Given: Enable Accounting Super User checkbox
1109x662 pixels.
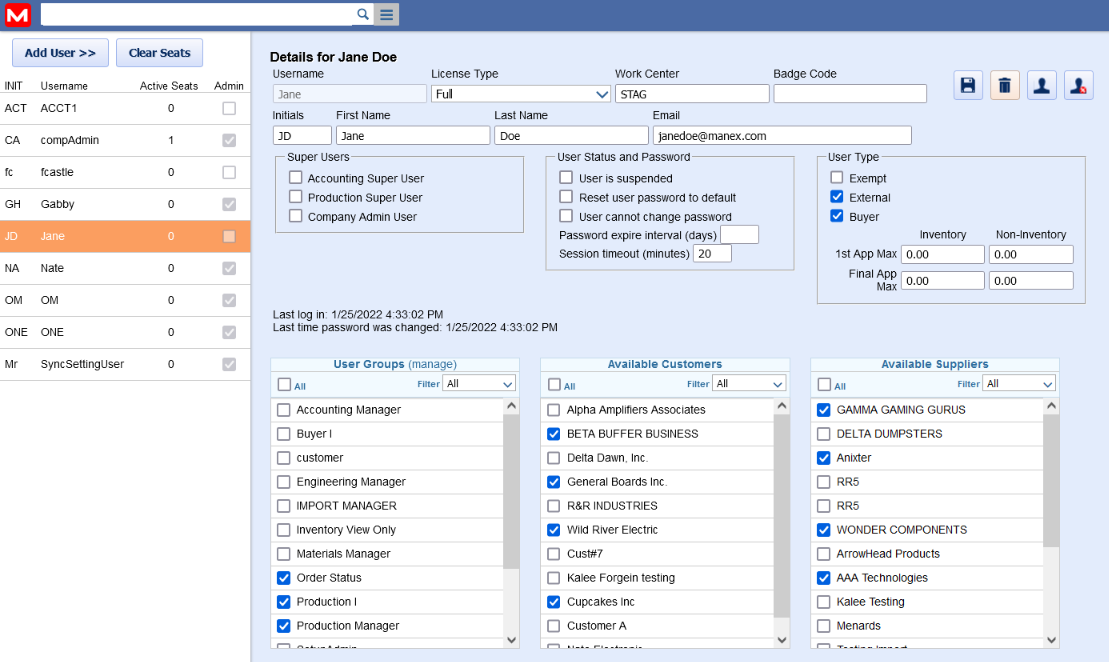Looking at the screenshot, I should tap(296, 178).
